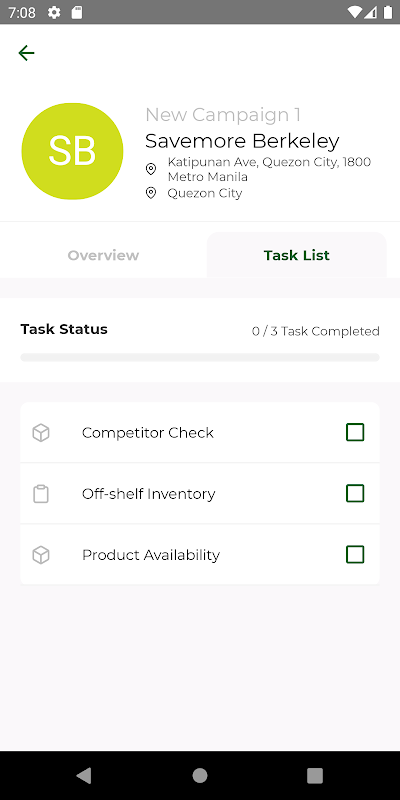The image size is (400, 800).
Task: Tick the Off-shelf Inventory checkbox
Action: tap(355, 493)
